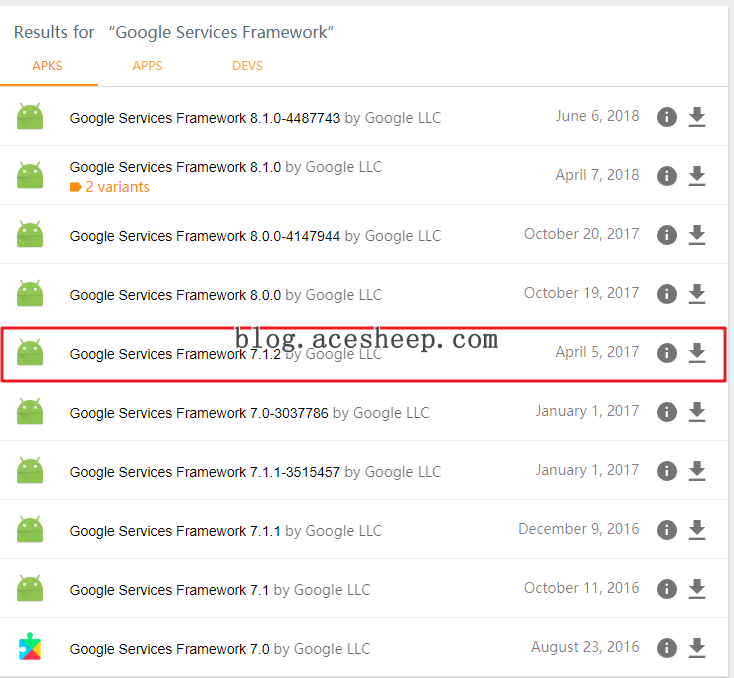Screen dimensions: 734x678
Task: Open info for Framework 7.1.1-3515457
Action: coord(667,471)
